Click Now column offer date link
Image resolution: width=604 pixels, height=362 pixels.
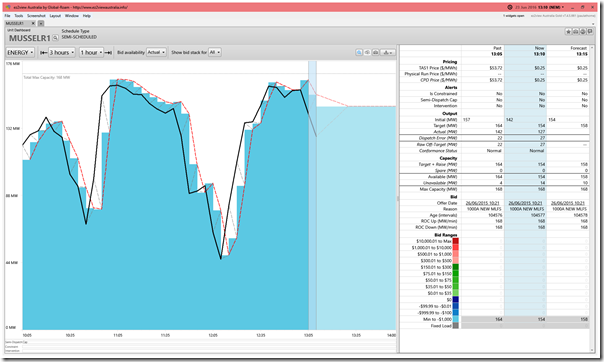pos(525,203)
